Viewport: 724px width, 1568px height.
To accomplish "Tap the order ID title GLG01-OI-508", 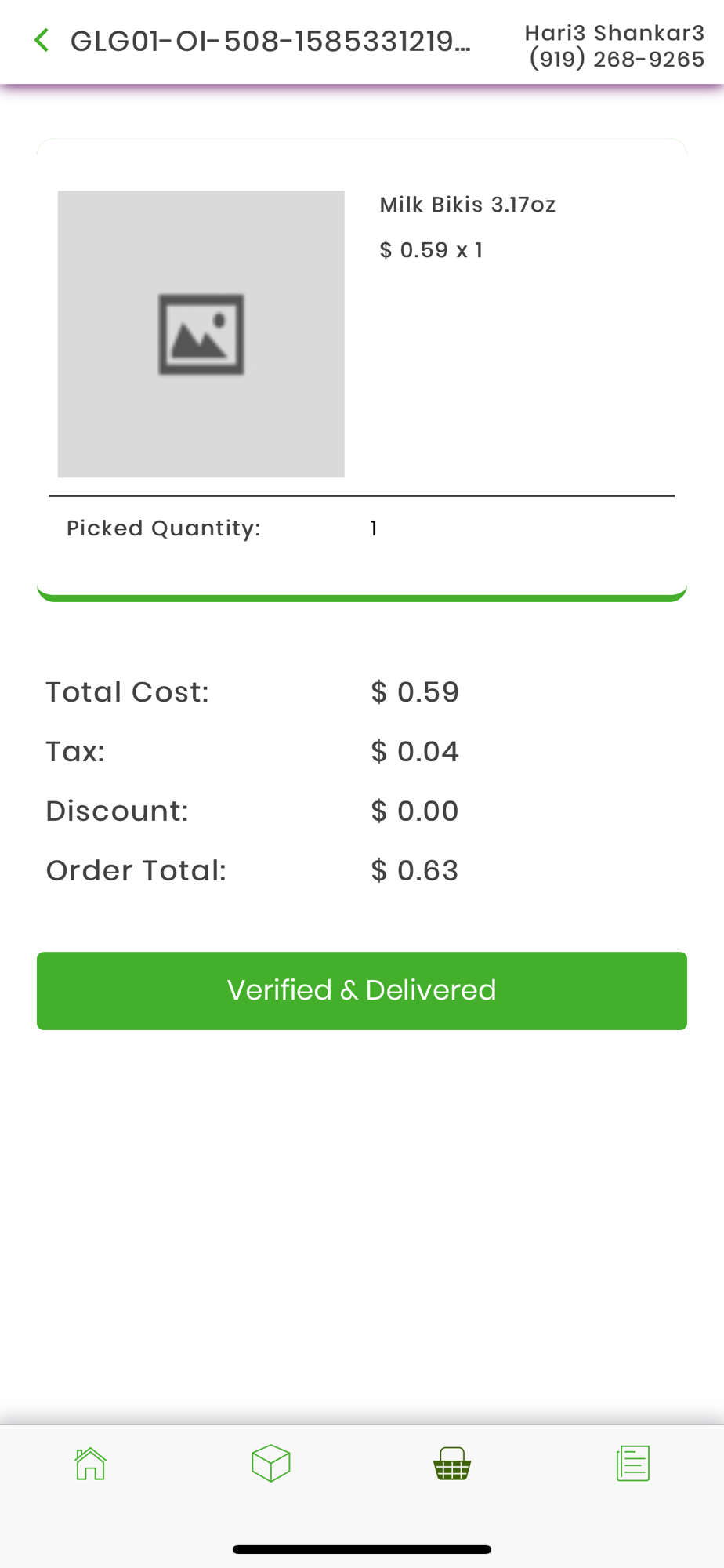I will click(x=270, y=41).
